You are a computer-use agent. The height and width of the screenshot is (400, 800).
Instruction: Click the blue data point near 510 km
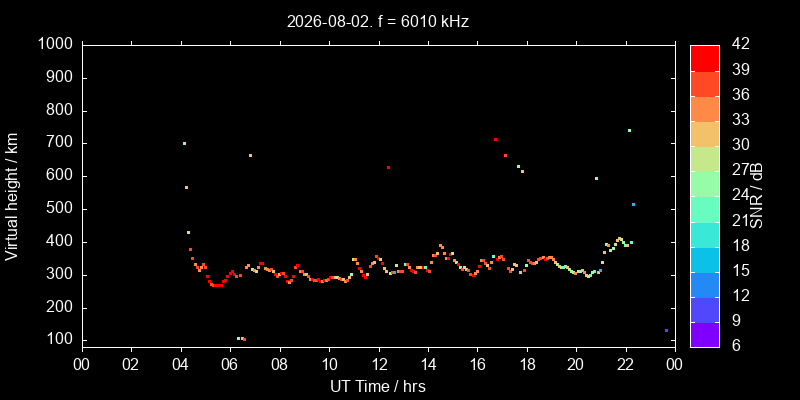coord(633,205)
